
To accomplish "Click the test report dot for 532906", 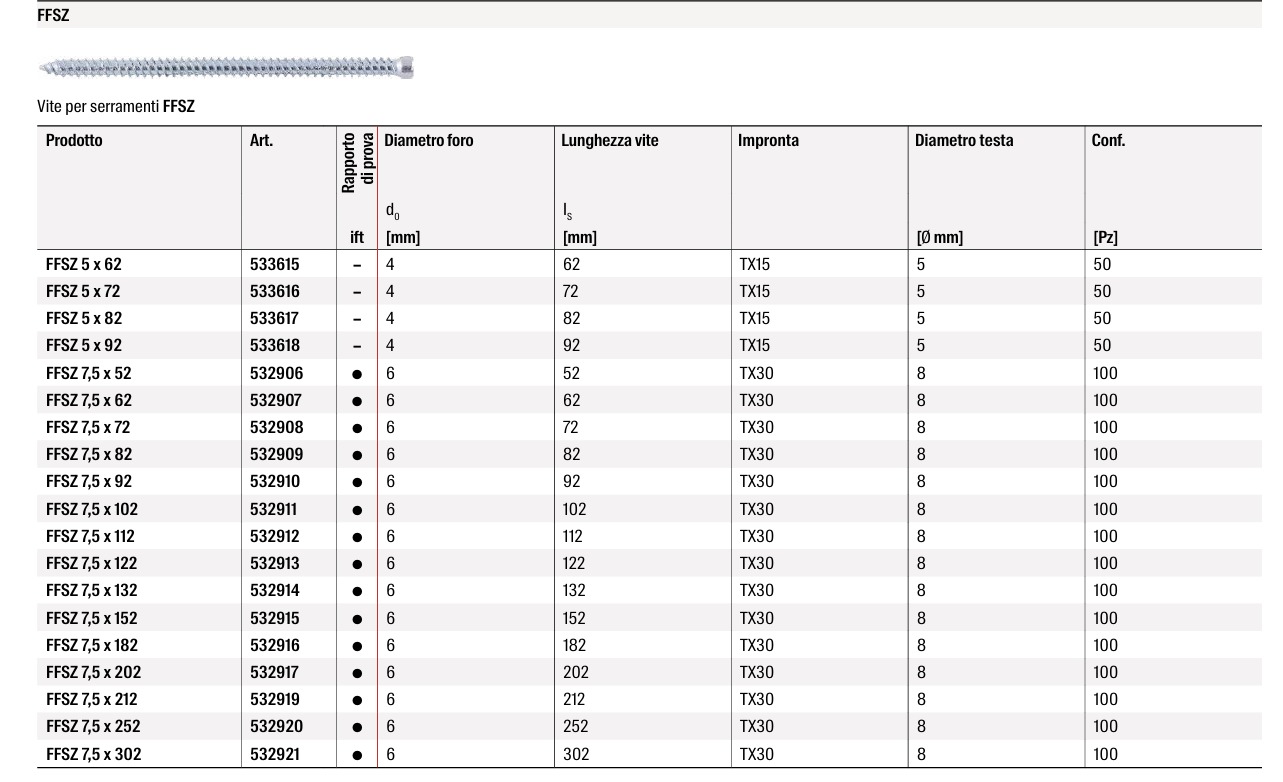I will click(357, 374).
